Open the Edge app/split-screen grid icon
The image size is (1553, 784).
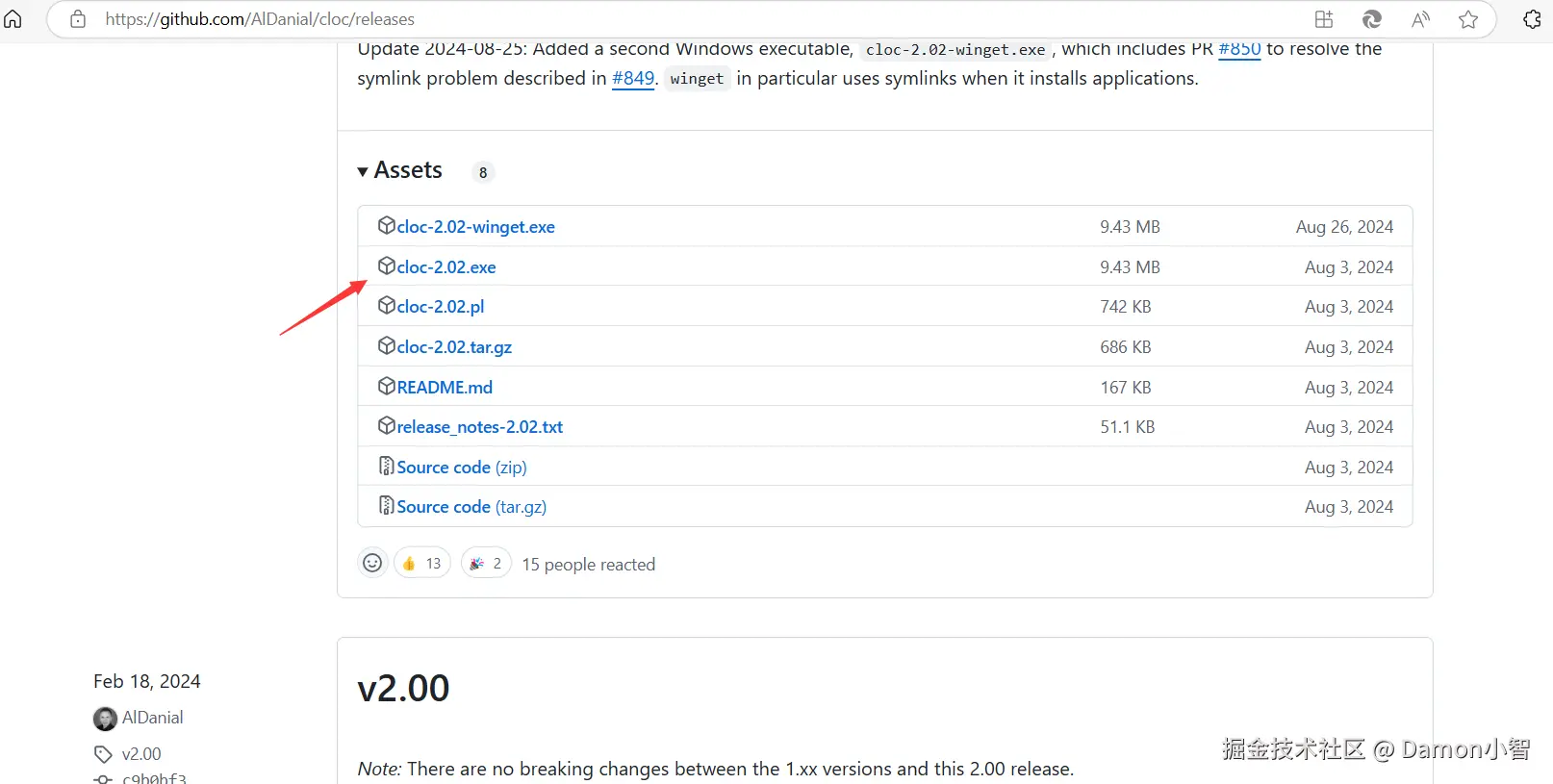click(1324, 19)
